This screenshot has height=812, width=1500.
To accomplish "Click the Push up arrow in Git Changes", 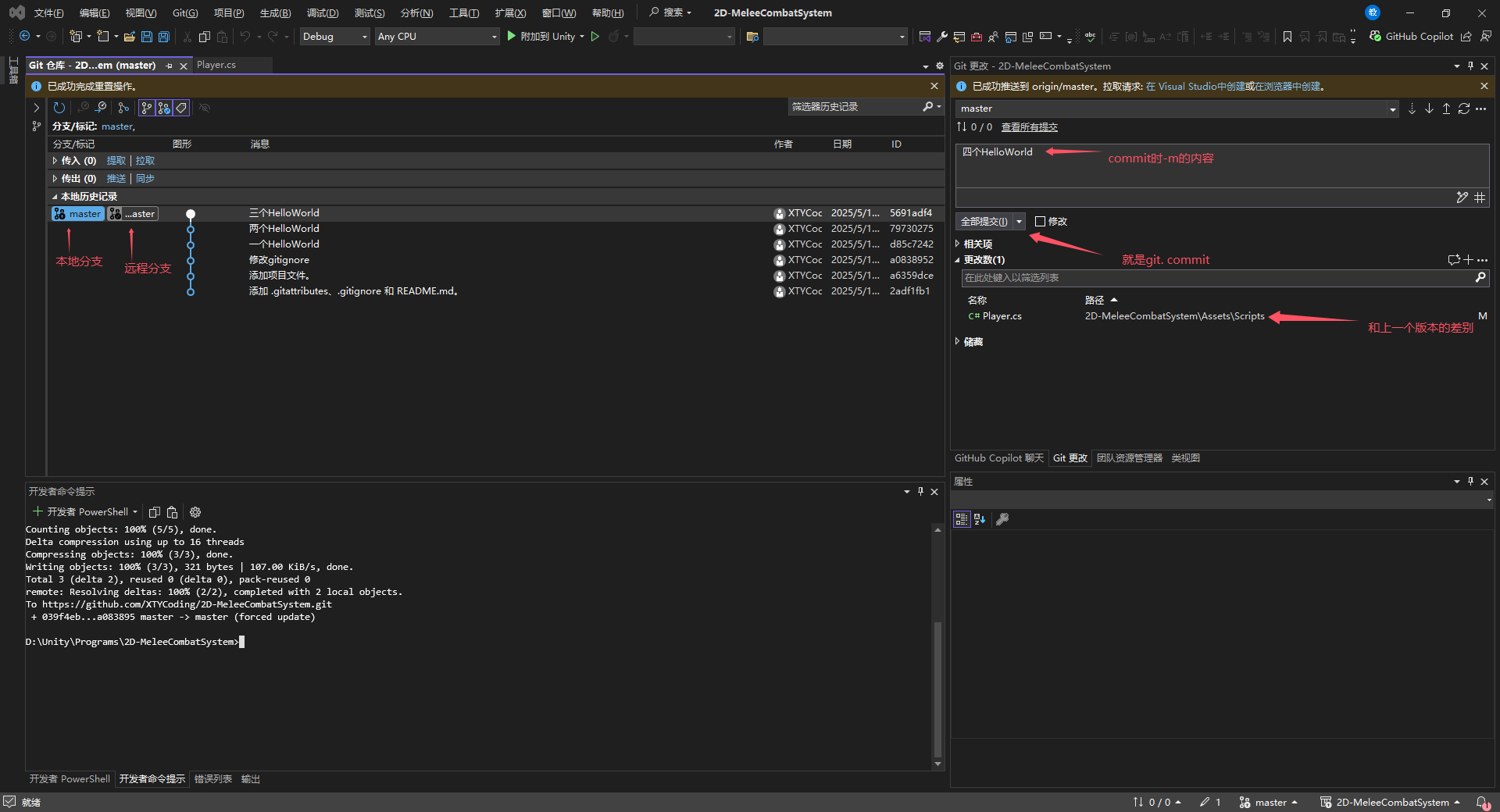I will coord(1446,109).
